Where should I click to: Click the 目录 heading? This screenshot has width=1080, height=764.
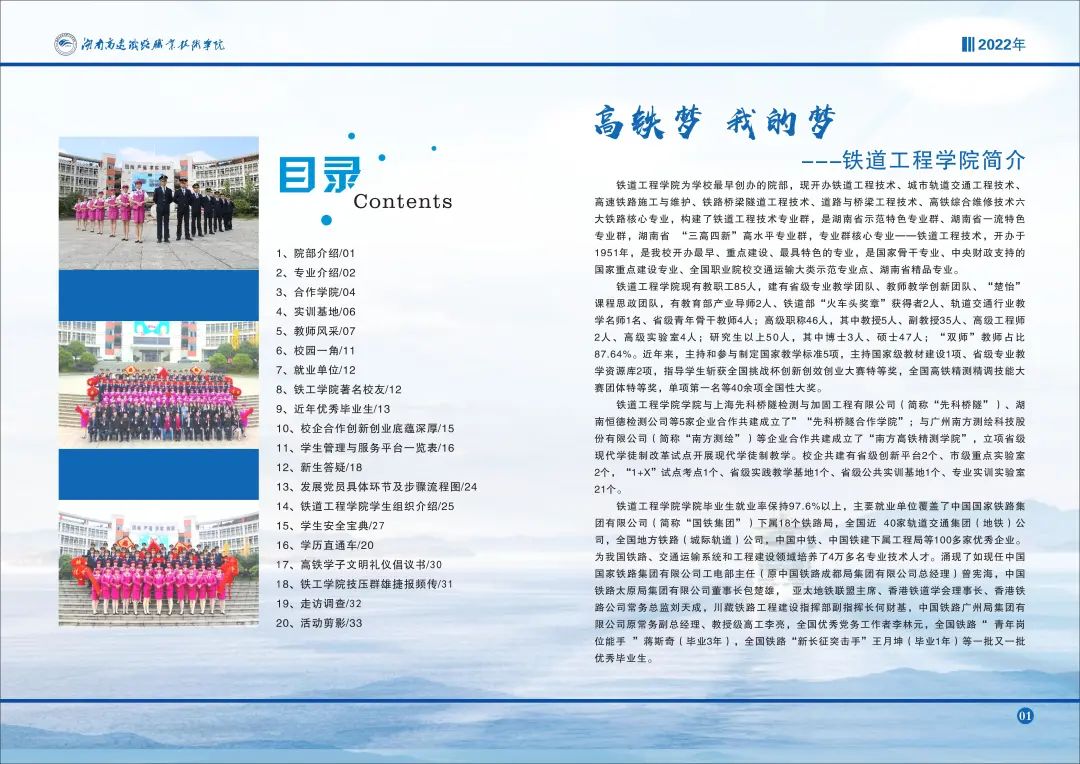319,175
